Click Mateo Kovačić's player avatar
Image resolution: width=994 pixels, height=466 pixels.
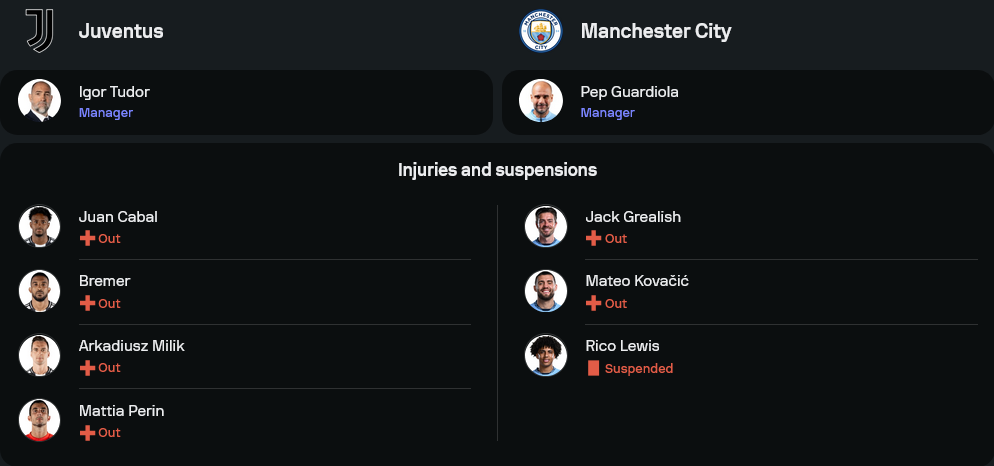click(x=546, y=291)
